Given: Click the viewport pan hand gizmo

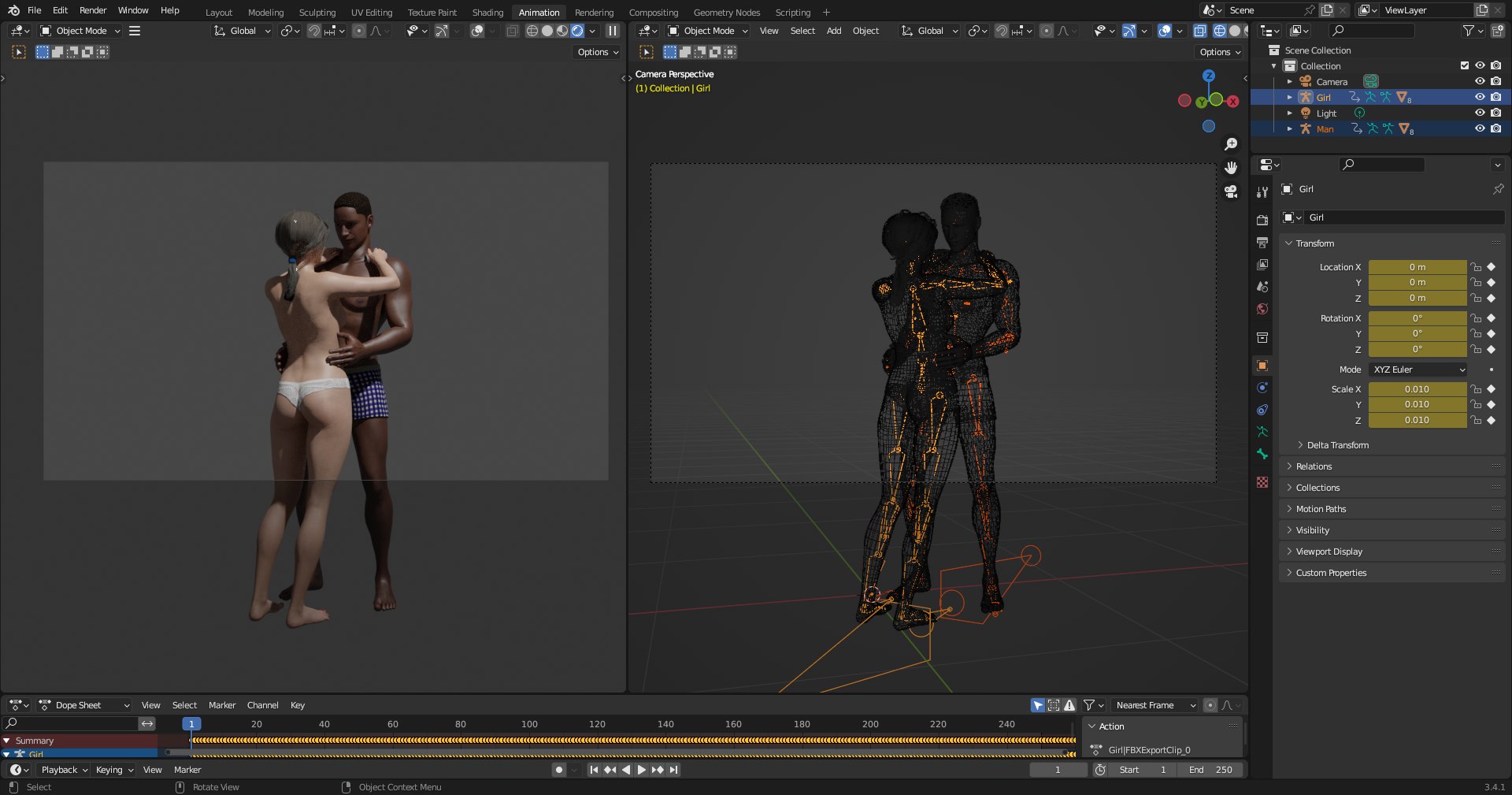Looking at the screenshot, I should click(x=1231, y=168).
